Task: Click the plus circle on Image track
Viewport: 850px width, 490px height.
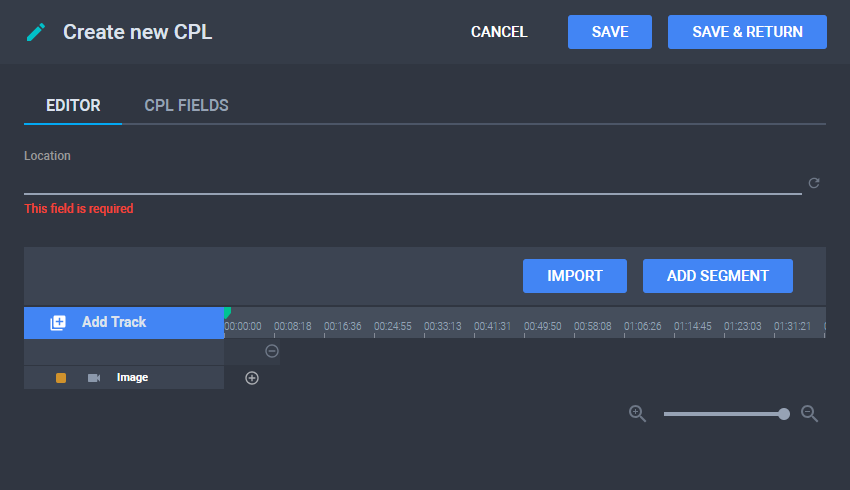Action: click(x=252, y=378)
